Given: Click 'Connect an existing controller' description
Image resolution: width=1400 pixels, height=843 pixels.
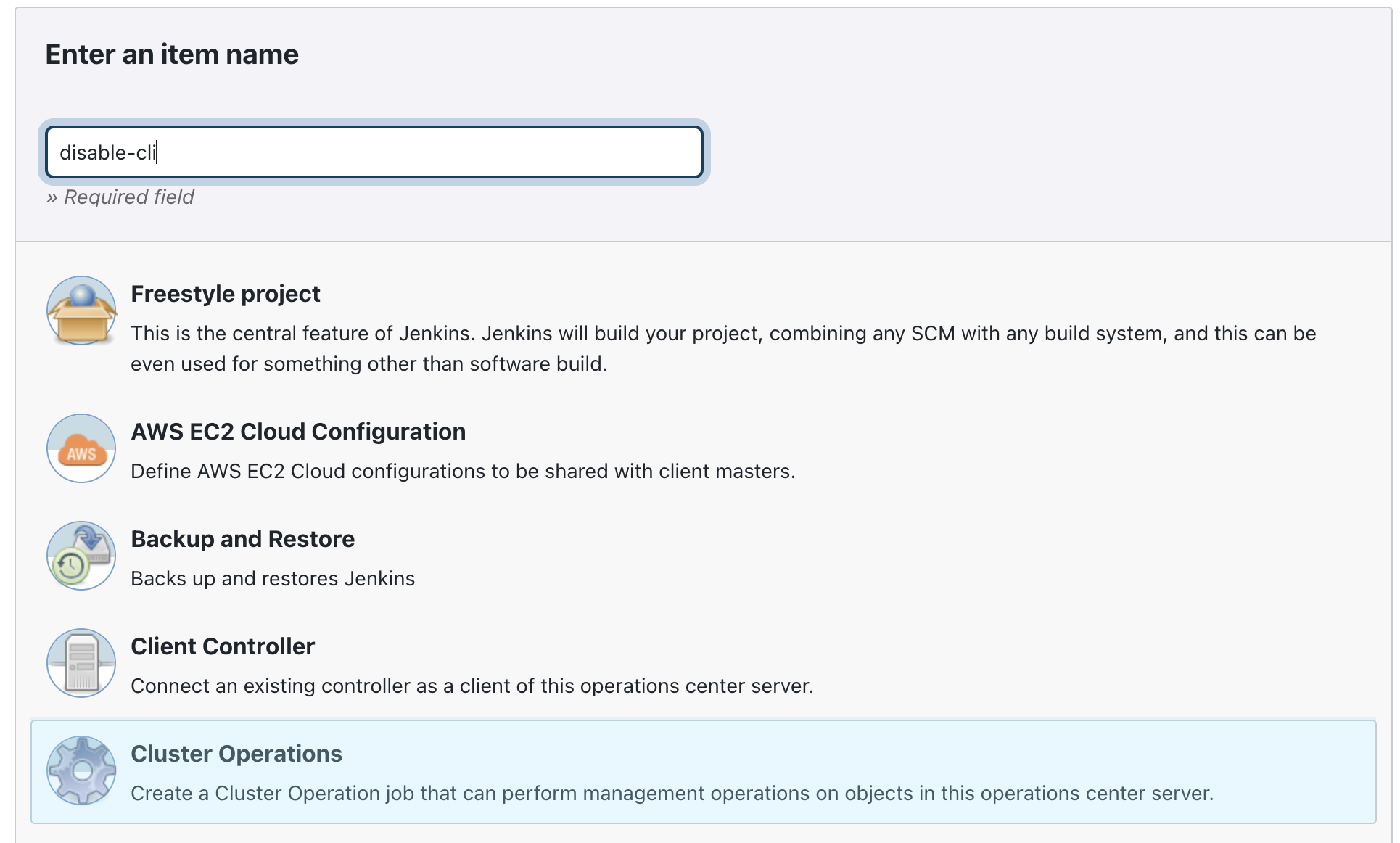Looking at the screenshot, I should click(x=472, y=686).
